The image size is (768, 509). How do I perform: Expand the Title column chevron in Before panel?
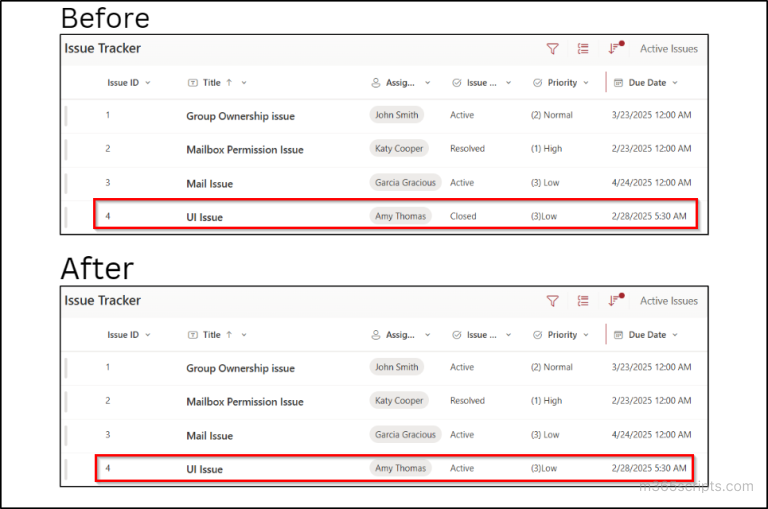click(244, 83)
